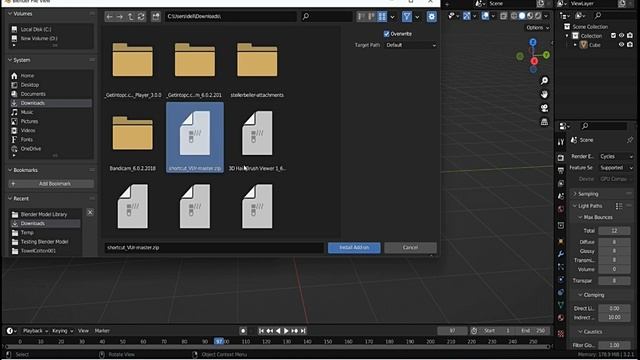Switch file browser to horizontal list display

tap(371, 17)
